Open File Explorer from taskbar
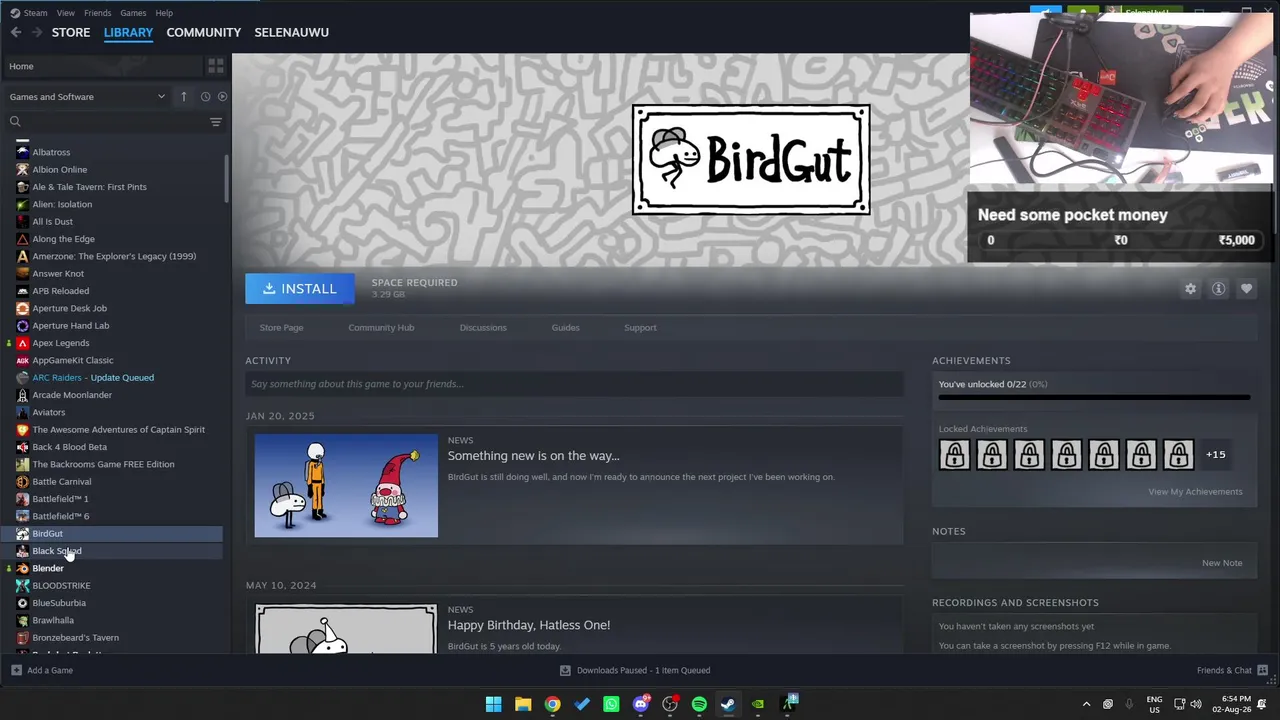Screen dimensions: 1280x720 pos(523,704)
